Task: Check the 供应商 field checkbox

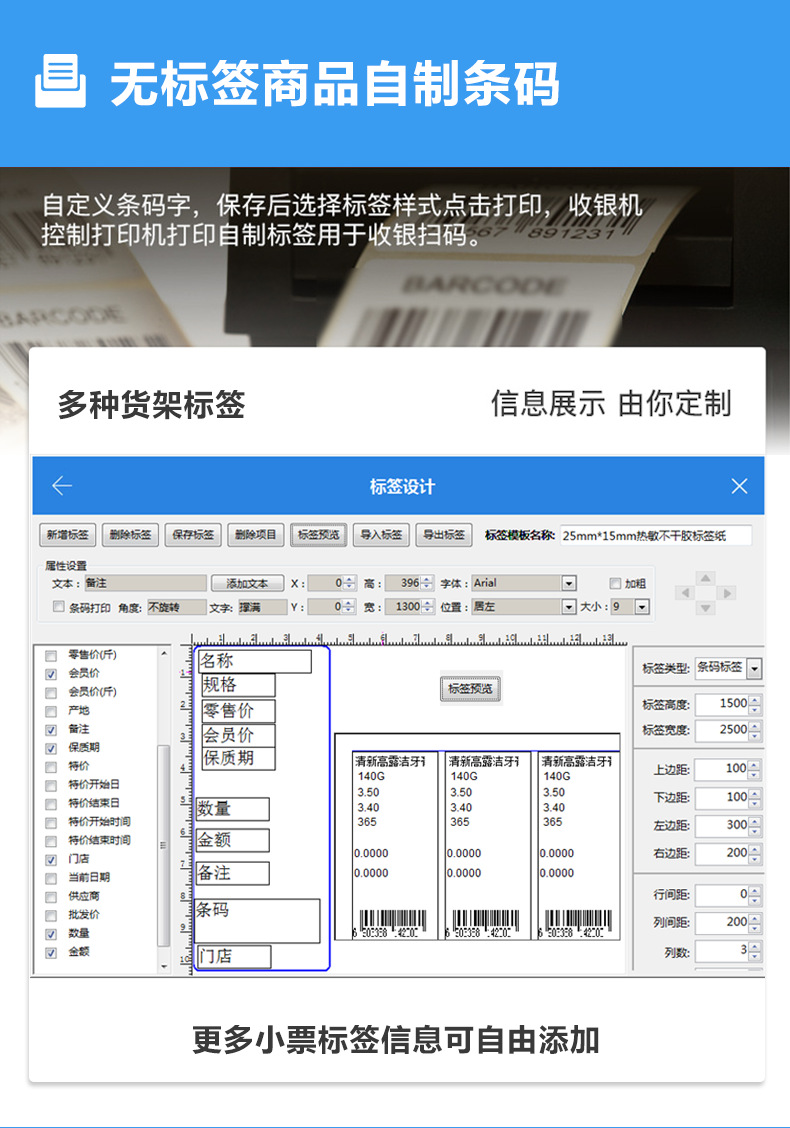Action: [51, 897]
